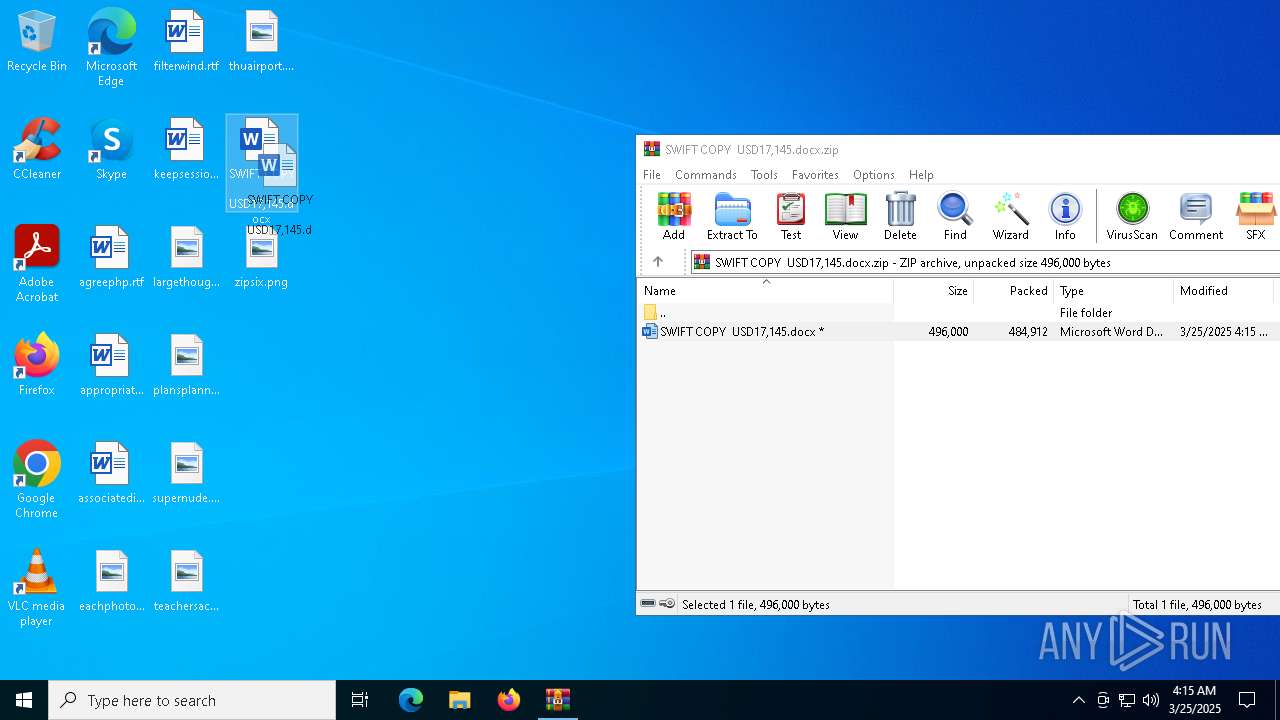1280x720 pixels.
Task: Open the taskbar clock showing 4:15 AM
Action: pos(1194,700)
